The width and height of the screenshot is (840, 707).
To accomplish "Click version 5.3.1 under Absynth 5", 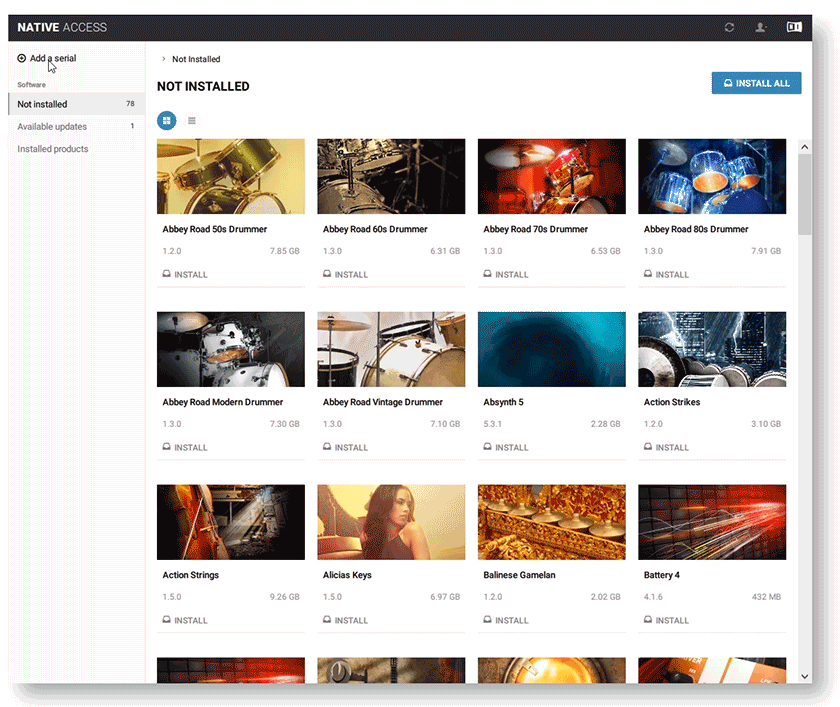I will [492, 424].
